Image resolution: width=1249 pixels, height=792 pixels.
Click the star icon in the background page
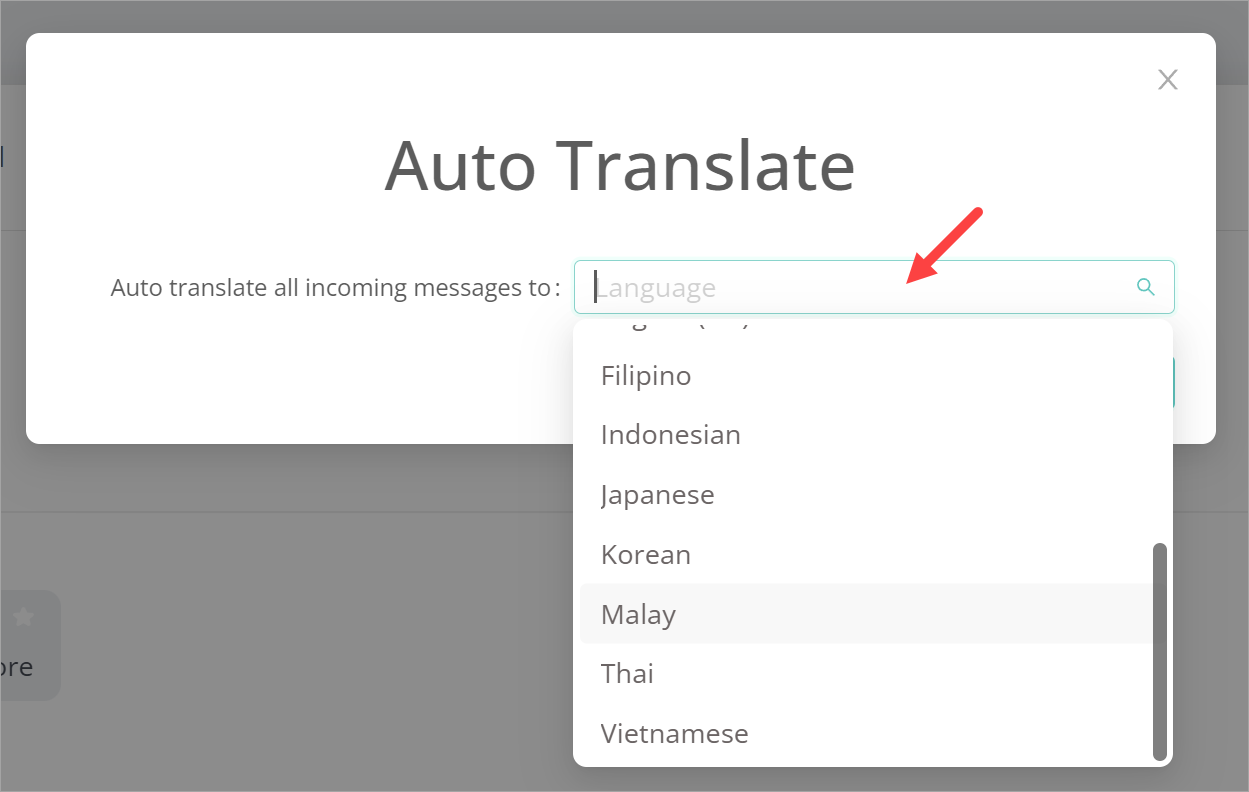pyautogui.click(x=23, y=618)
